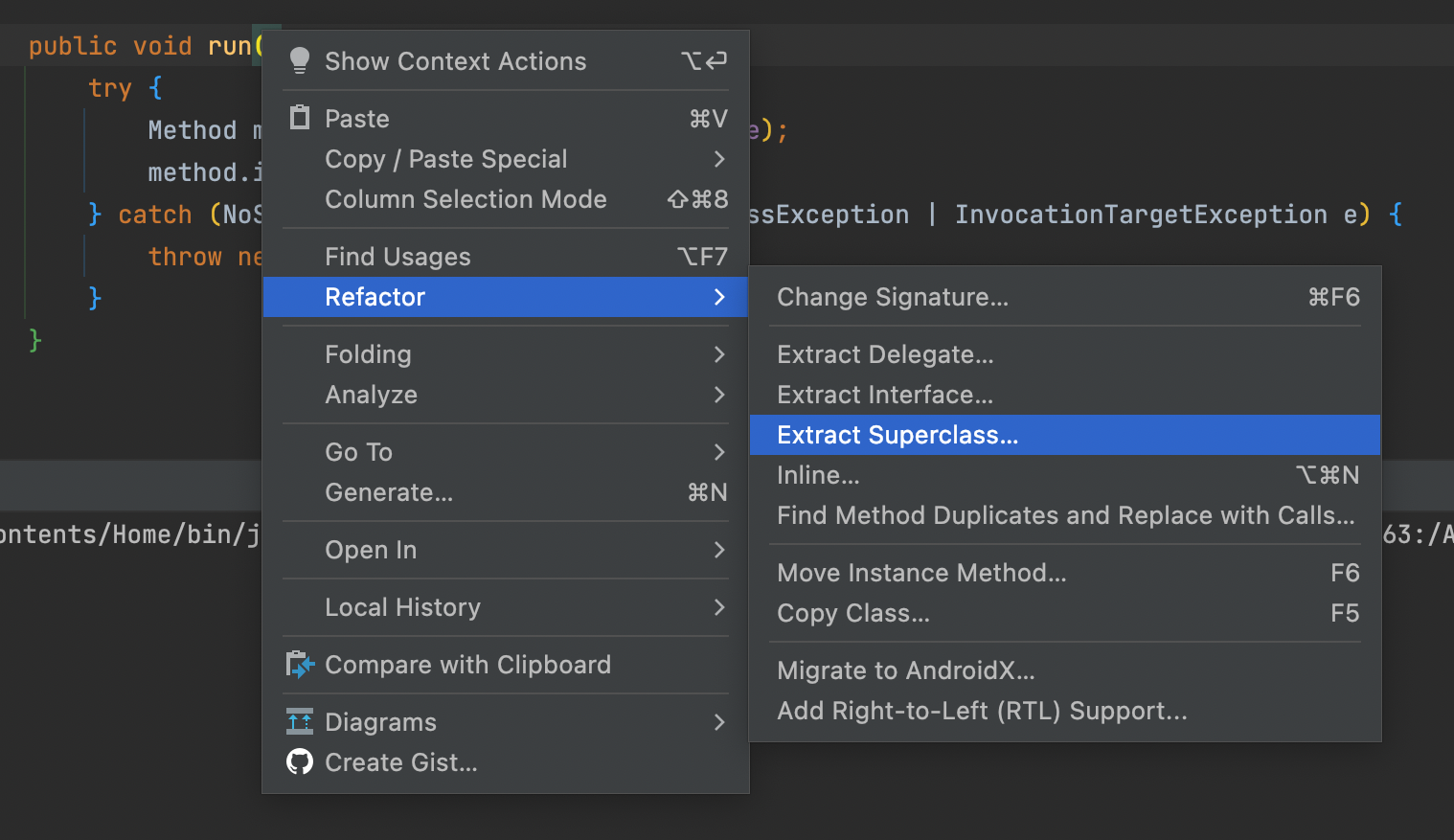Choose Find Usages menu entry
Viewport: 1454px width, 840px height.
pyautogui.click(x=398, y=257)
